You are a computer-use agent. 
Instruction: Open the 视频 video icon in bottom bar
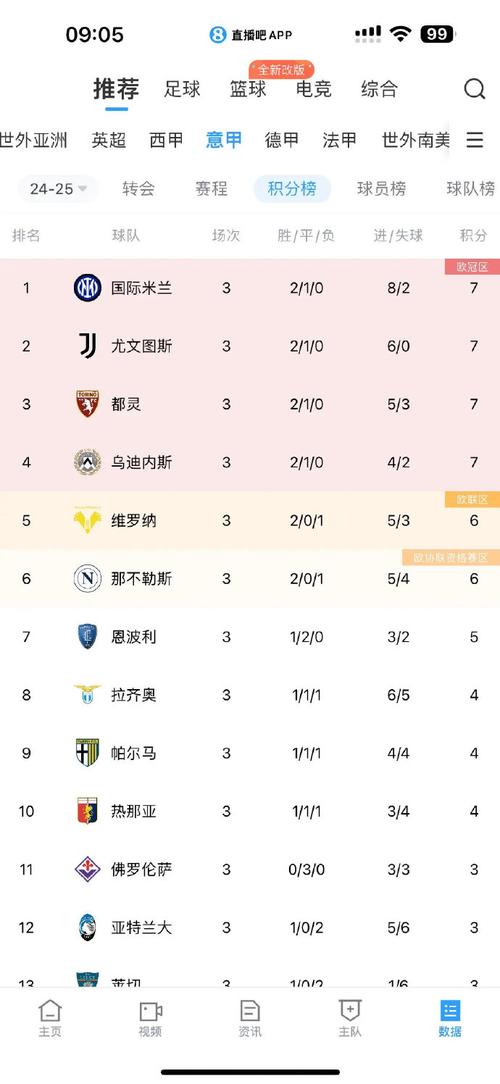[x=150, y=1011]
